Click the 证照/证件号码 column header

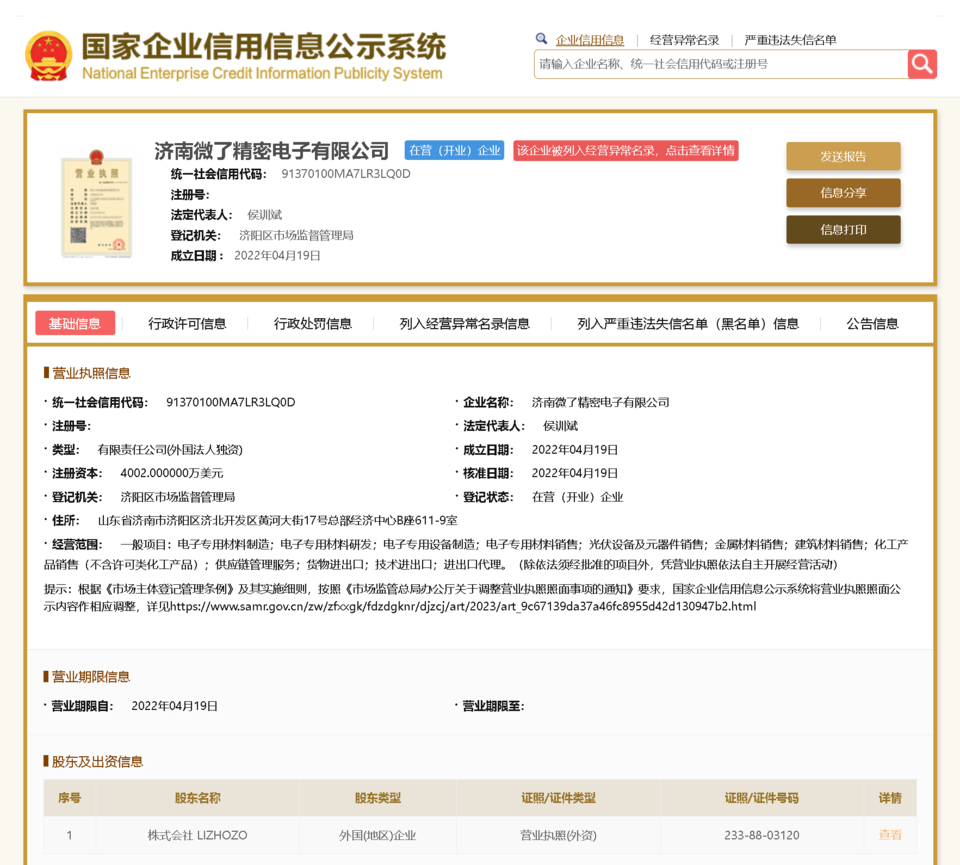pos(762,798)
